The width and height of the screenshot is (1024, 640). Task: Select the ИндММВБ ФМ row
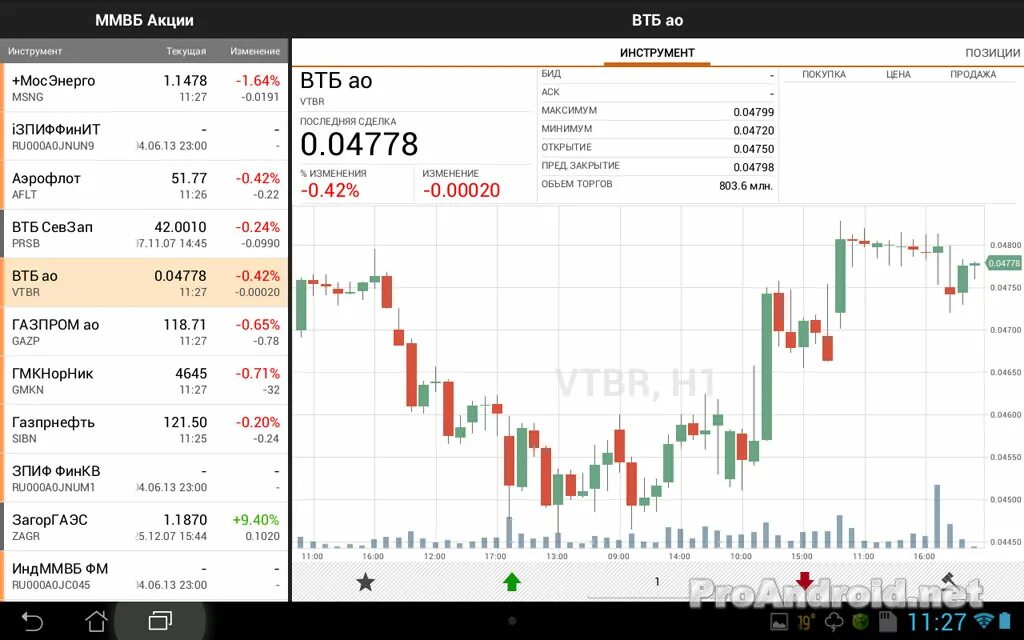144,576
